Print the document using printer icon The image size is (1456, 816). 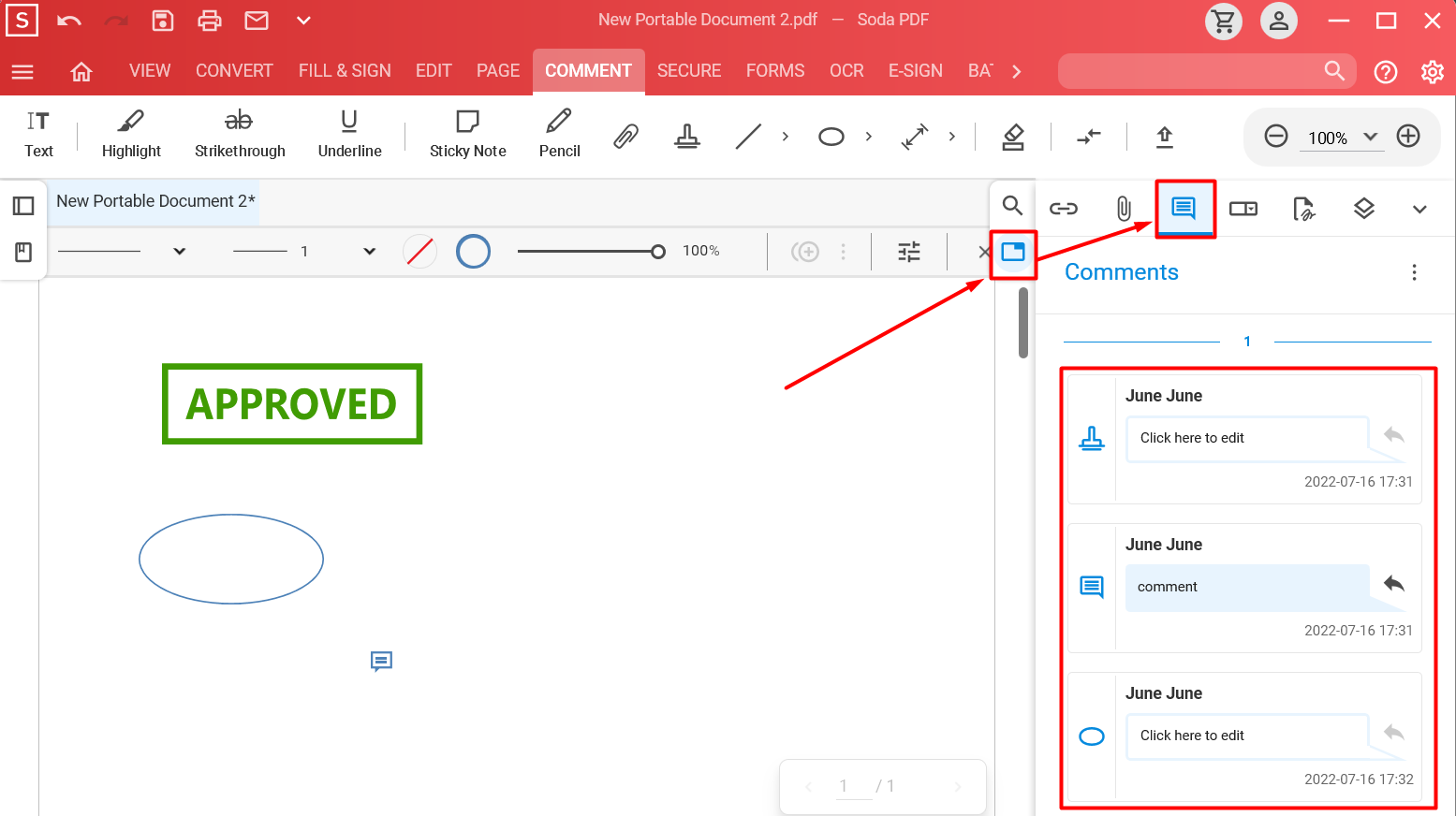coord(210,21)
